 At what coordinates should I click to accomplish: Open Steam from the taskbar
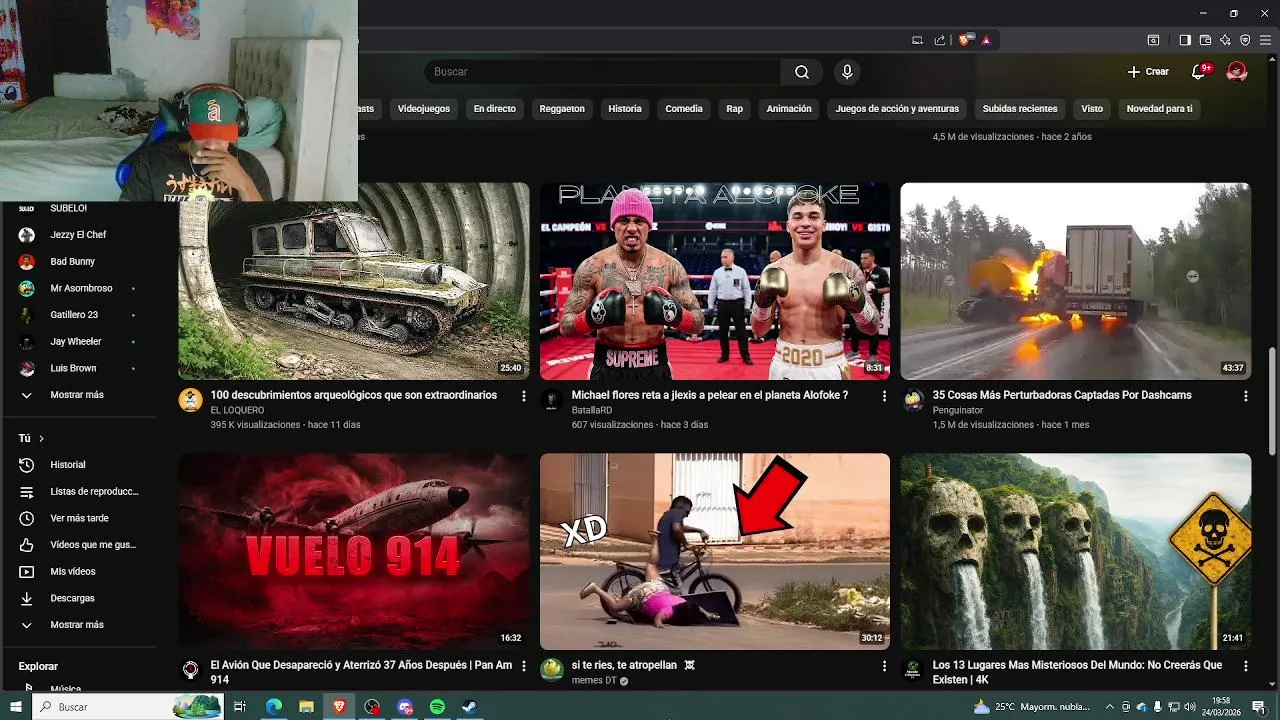click(x=469, y=707)
